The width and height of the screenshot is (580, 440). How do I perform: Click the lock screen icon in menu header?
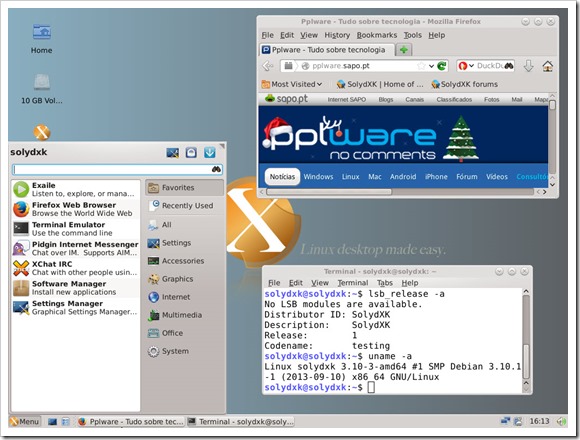click(191, 153)
